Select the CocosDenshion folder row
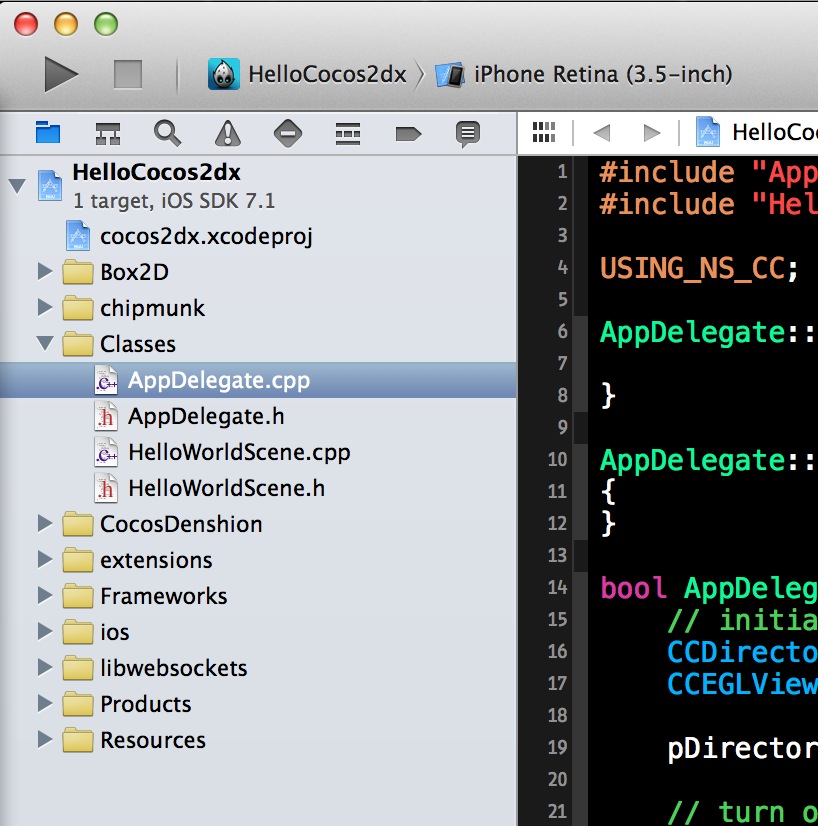 [x=258, y=524]
